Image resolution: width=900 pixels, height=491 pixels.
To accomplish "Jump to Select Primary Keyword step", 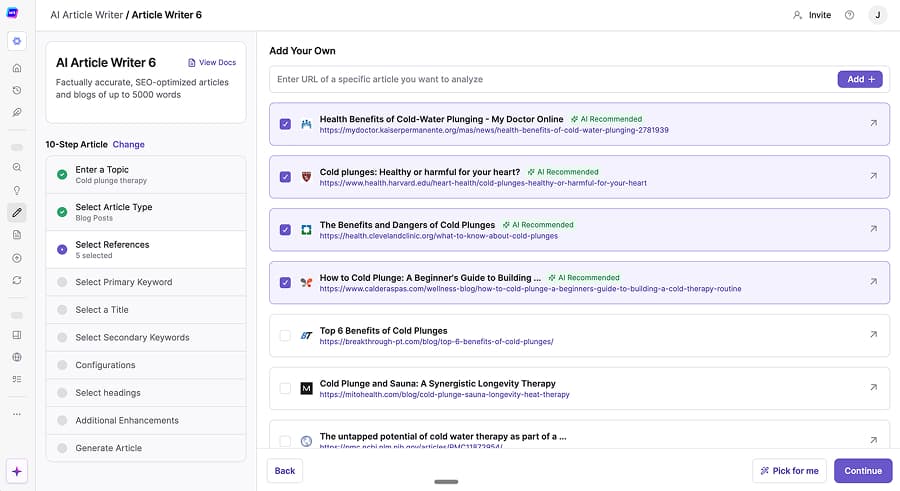I will coord(146,282).
